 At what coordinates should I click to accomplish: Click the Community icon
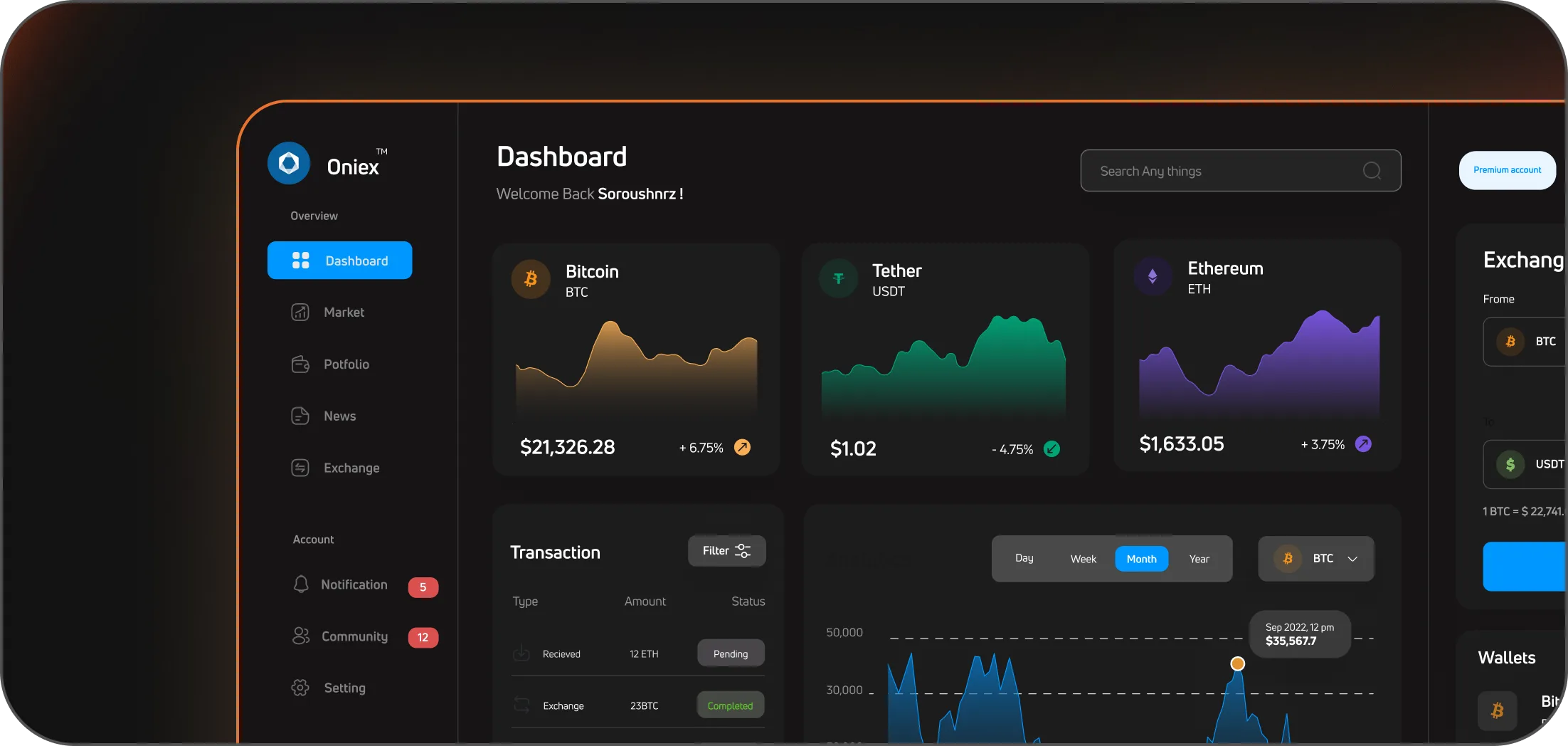(300, 636)
